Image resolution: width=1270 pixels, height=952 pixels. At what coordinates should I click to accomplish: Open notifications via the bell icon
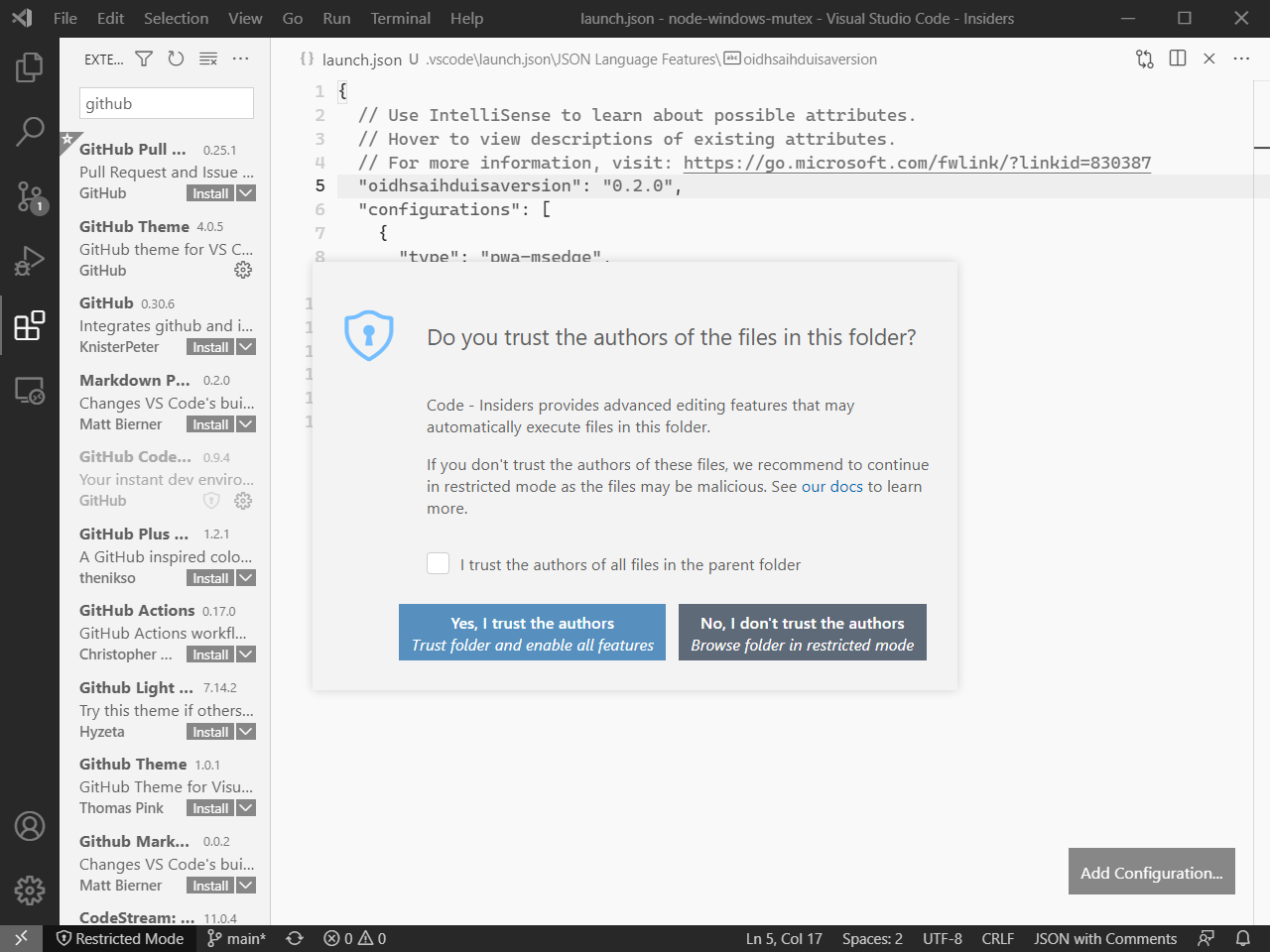point(1242,938)
